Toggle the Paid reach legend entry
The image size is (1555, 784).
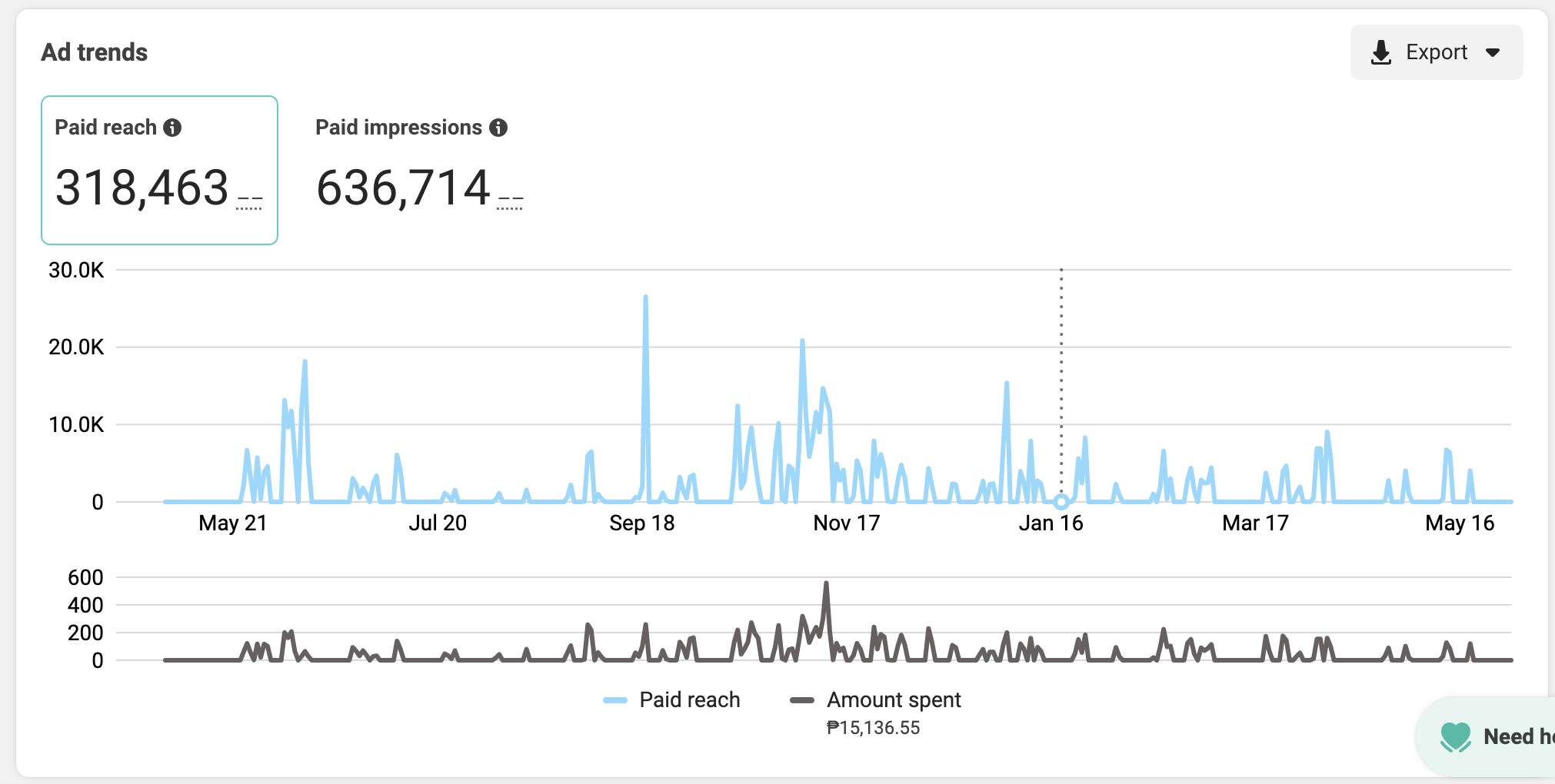(671, 699)
